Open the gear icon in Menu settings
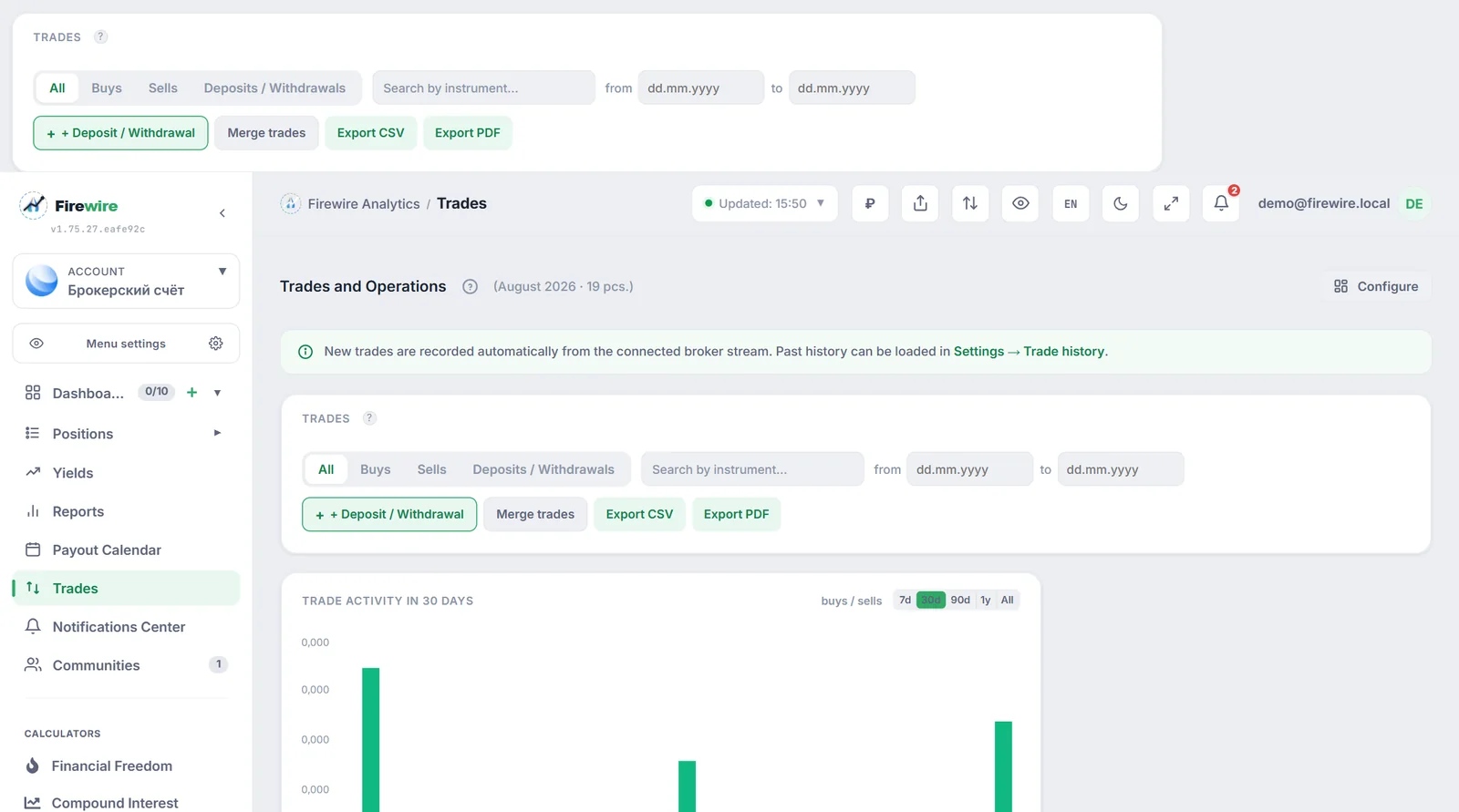The height and width of the screenshot is (812, 1459). click(x=216, y=344)
